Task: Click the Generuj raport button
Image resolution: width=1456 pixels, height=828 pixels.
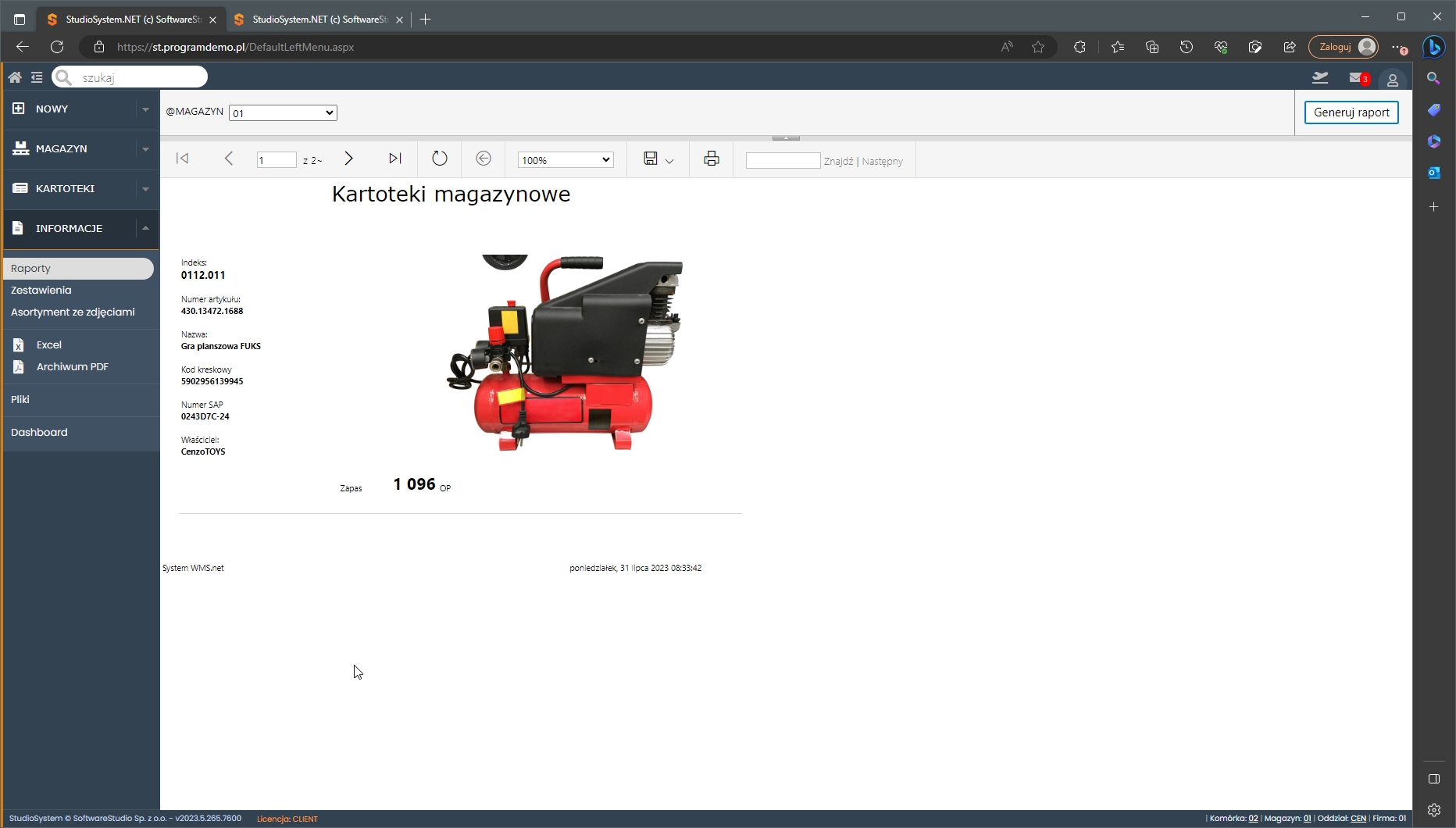Action: pos(1351,112)
